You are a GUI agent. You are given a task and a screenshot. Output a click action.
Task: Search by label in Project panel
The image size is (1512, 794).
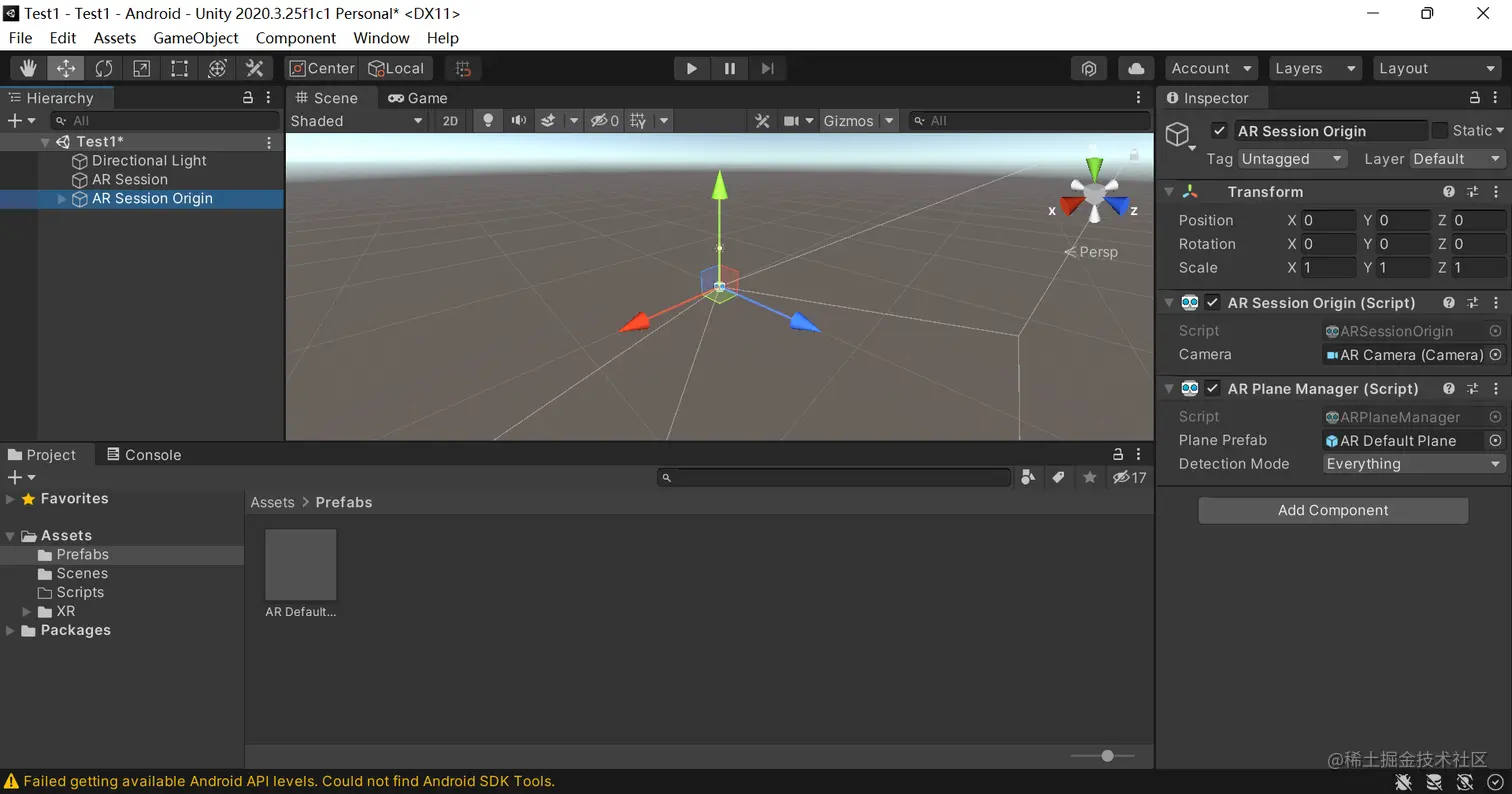[1058, 477]
